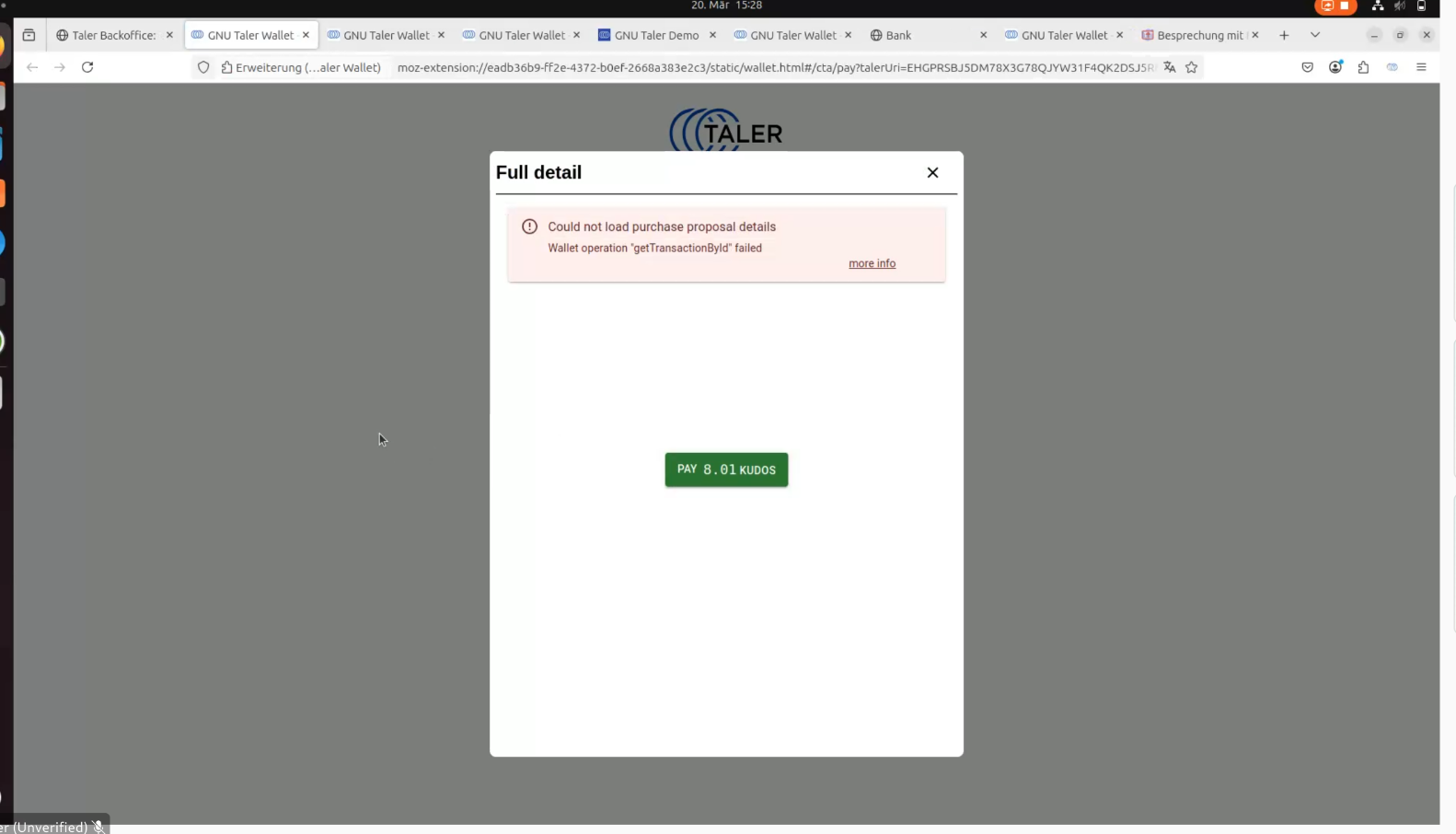This screenshot has width=1456, height=834.
Task: Open the 'more info' error link
Action: pos(872,263)
